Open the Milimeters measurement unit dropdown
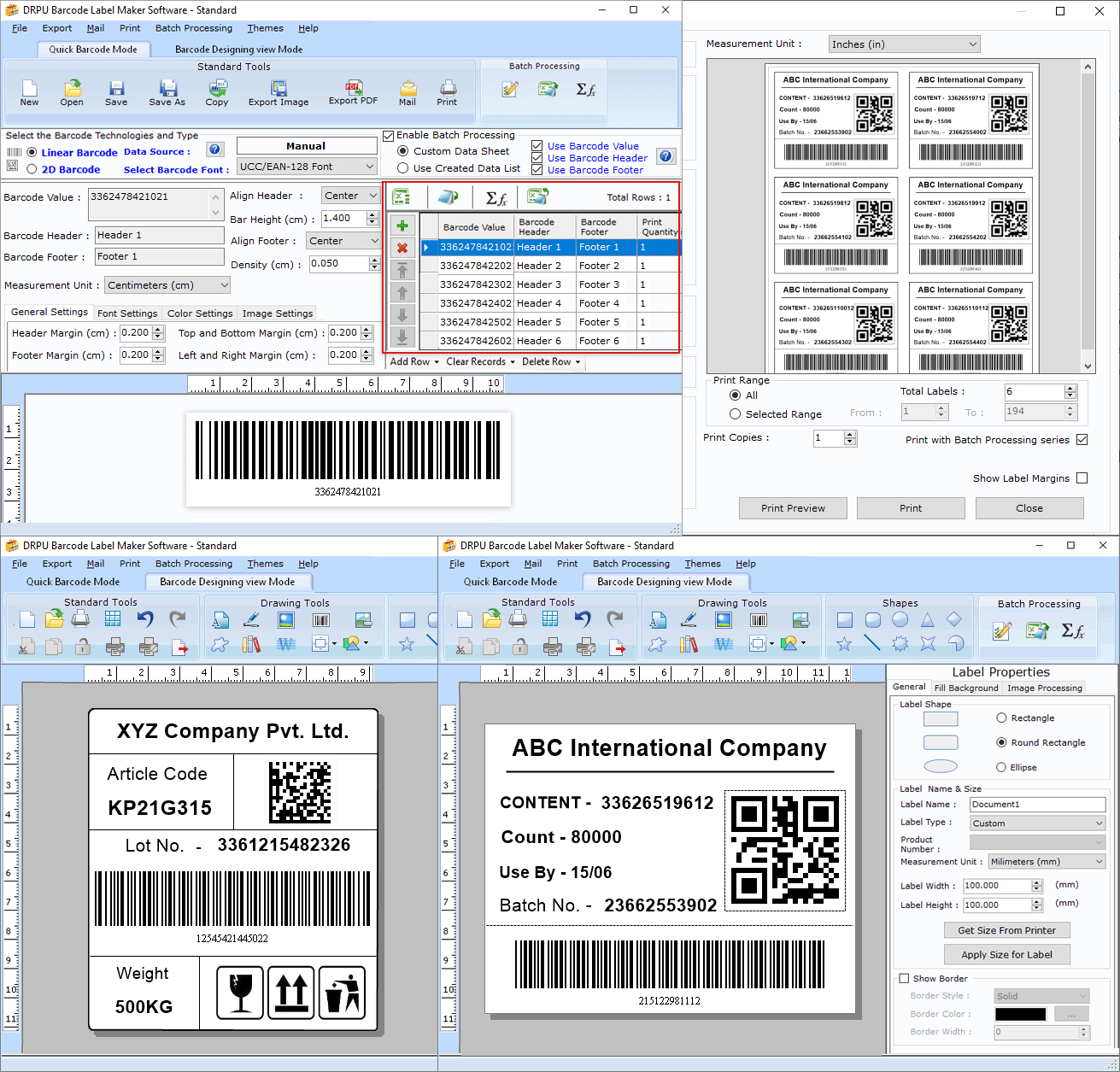1120x1072 pixels. [x=1047, y=862]
